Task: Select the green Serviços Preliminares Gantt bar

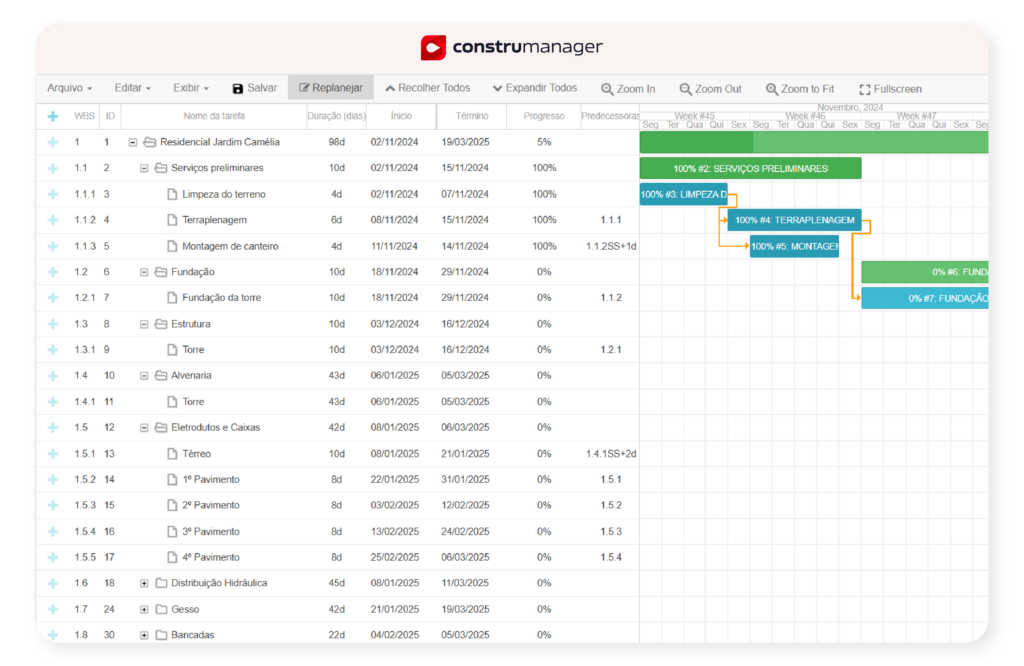Action: coord(750,168)
